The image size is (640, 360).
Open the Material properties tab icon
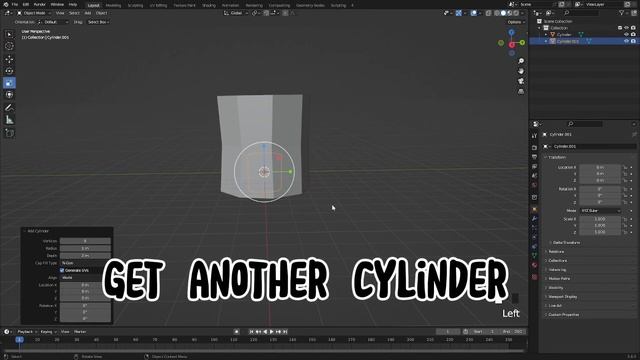[x=534, y=265]
